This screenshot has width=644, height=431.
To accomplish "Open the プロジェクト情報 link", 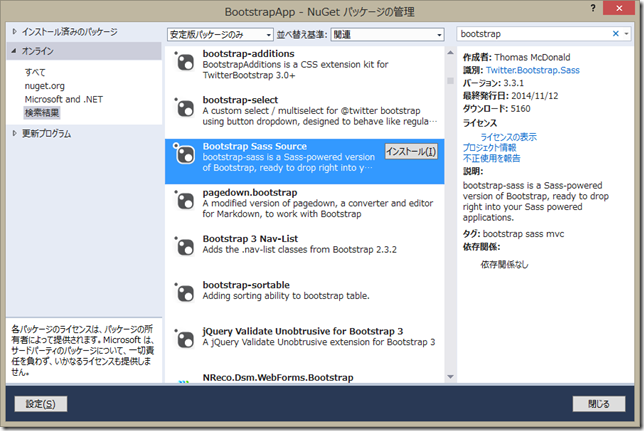I will pos(490,148).
